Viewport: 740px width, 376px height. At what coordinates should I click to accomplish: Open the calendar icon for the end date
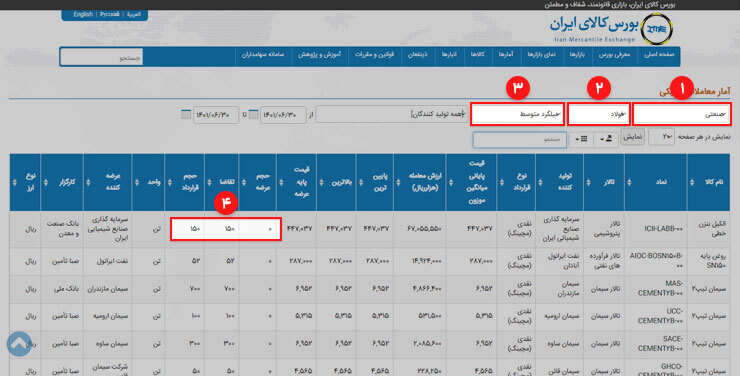pos(186,114)
